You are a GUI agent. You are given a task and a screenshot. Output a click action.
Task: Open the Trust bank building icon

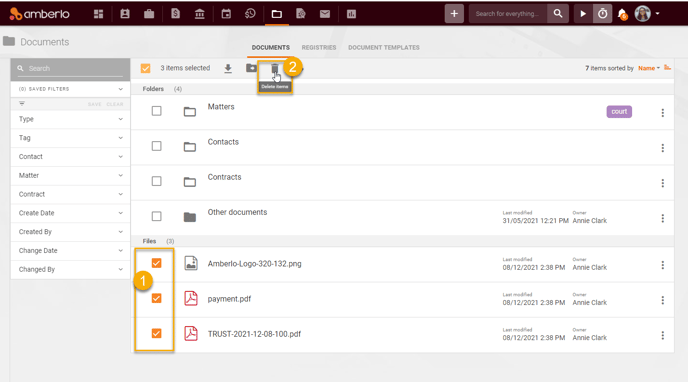click(x=200, y=14)
